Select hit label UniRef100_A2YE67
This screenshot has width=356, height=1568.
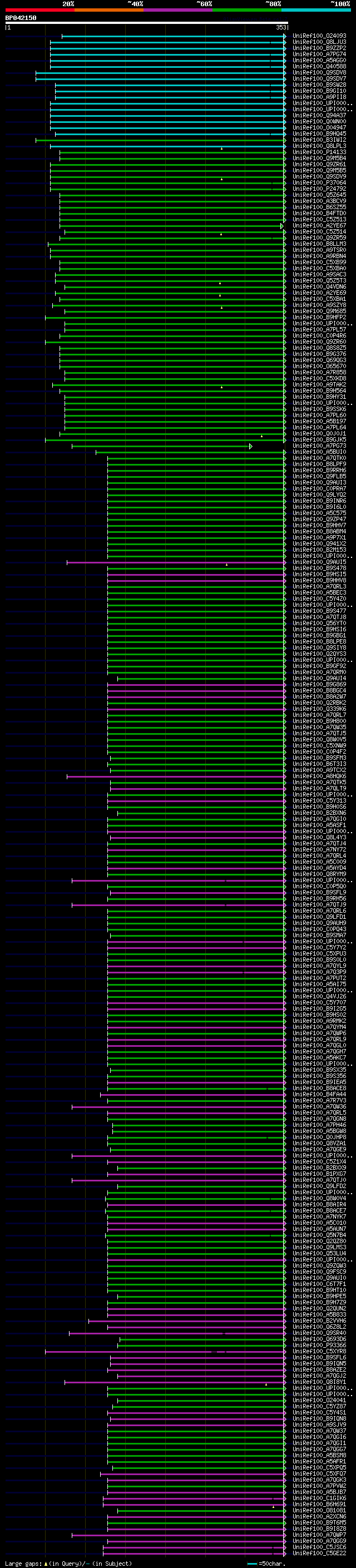pyautogui.click(x=319, y=226)
